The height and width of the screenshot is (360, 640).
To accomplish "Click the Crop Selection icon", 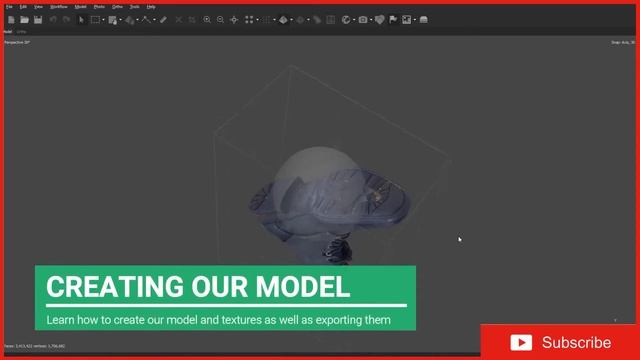I will [192, 20].
